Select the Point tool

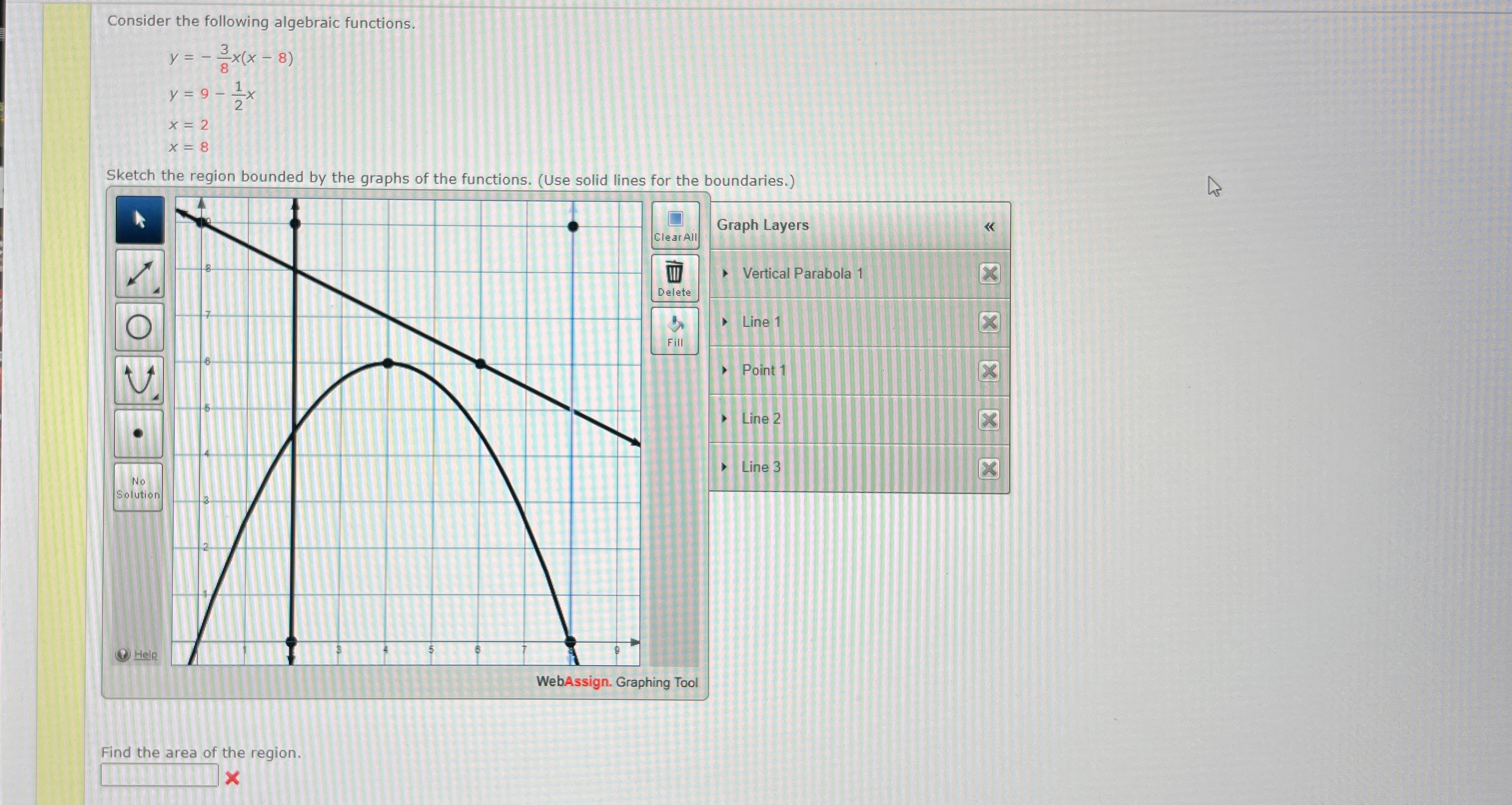pos(138,433)
